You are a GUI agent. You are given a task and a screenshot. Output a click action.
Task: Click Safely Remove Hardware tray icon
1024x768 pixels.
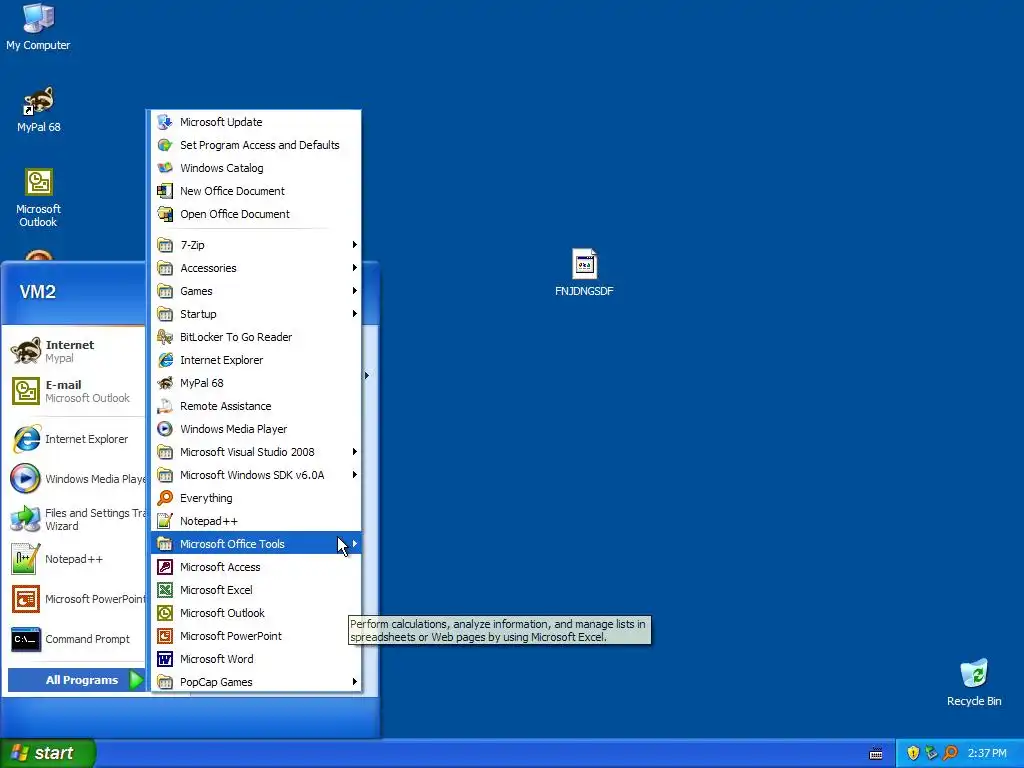931,753
